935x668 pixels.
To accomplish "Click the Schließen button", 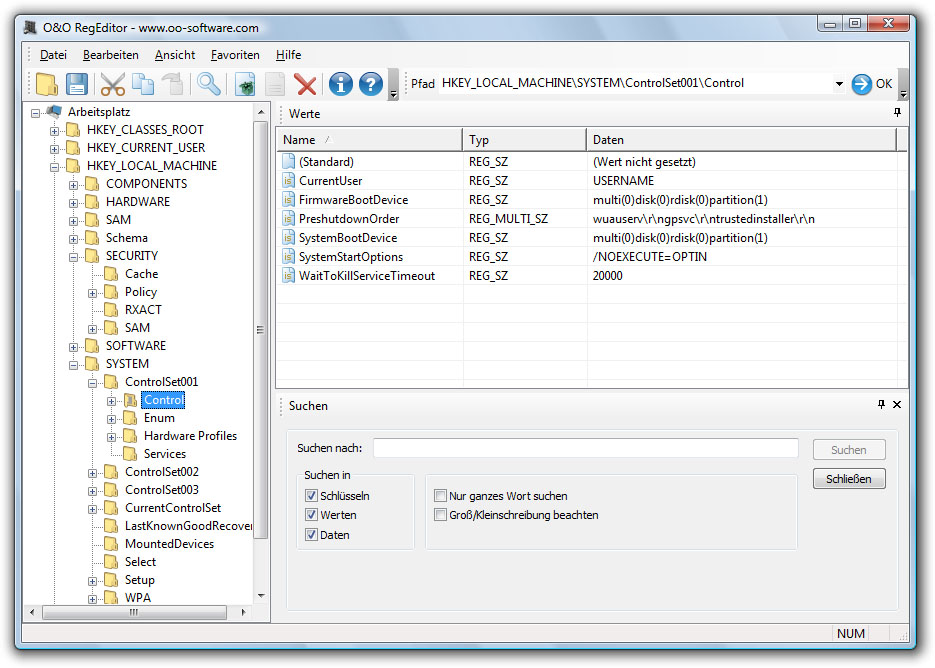I will [849, 479].
